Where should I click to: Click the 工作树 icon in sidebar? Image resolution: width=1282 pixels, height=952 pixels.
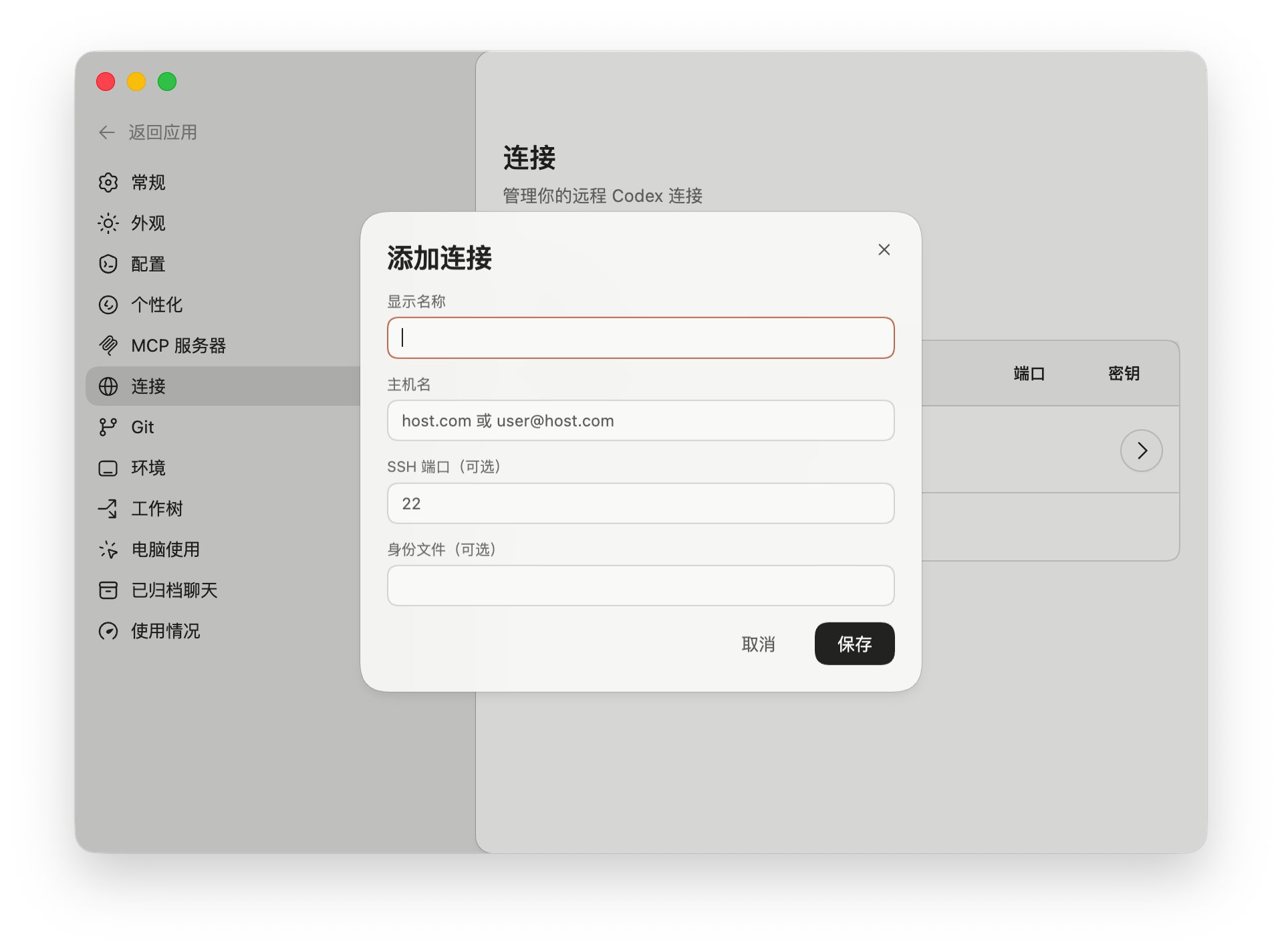coord(108,509)
